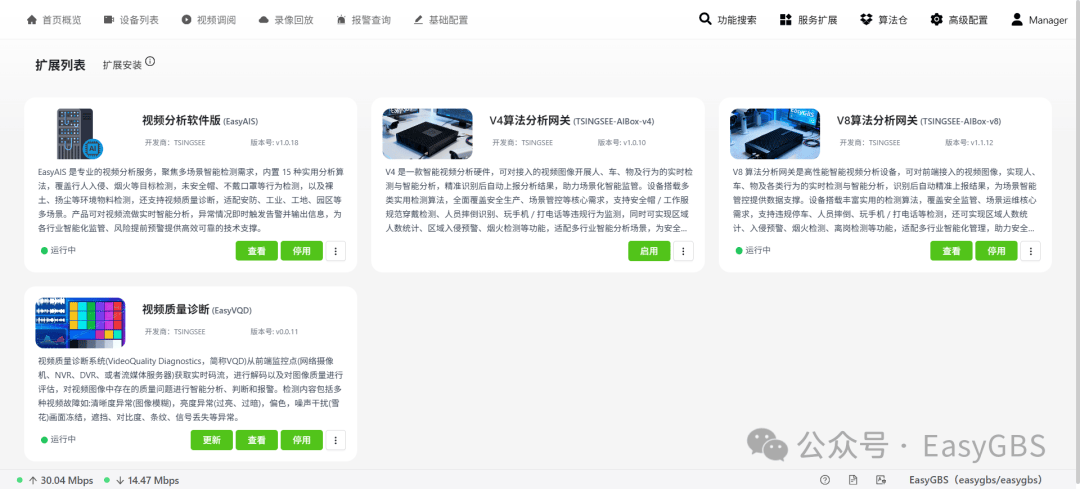
Task: Click the 运行中 status on 视频质量诊断 card
Action: [x=59, y=439]
